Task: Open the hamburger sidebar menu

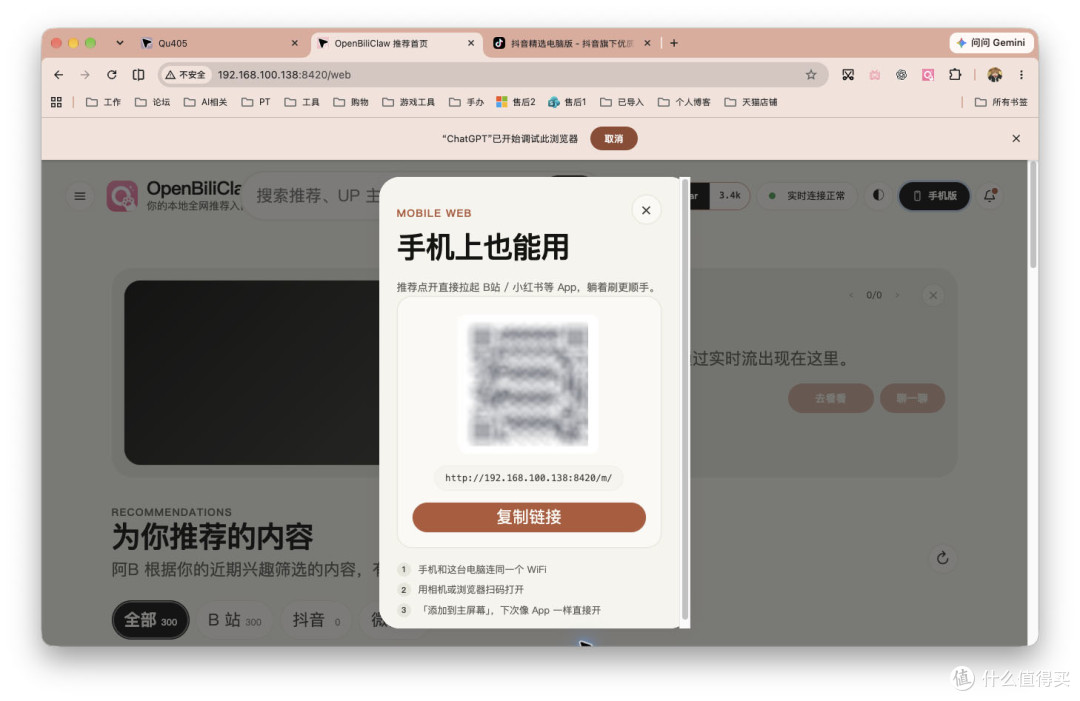Action: pyautogui.click(x=80, y=196)
